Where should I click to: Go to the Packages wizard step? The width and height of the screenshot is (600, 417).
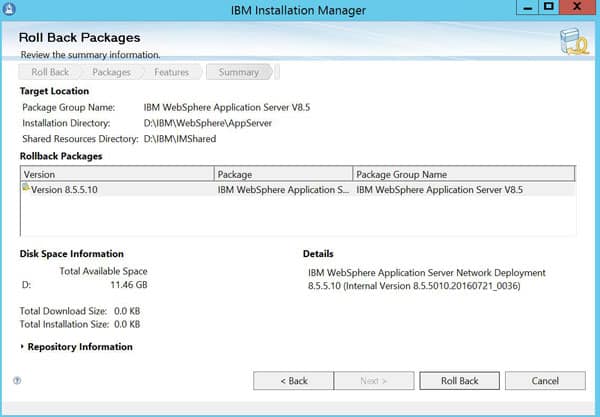click(x=111, y=72)
